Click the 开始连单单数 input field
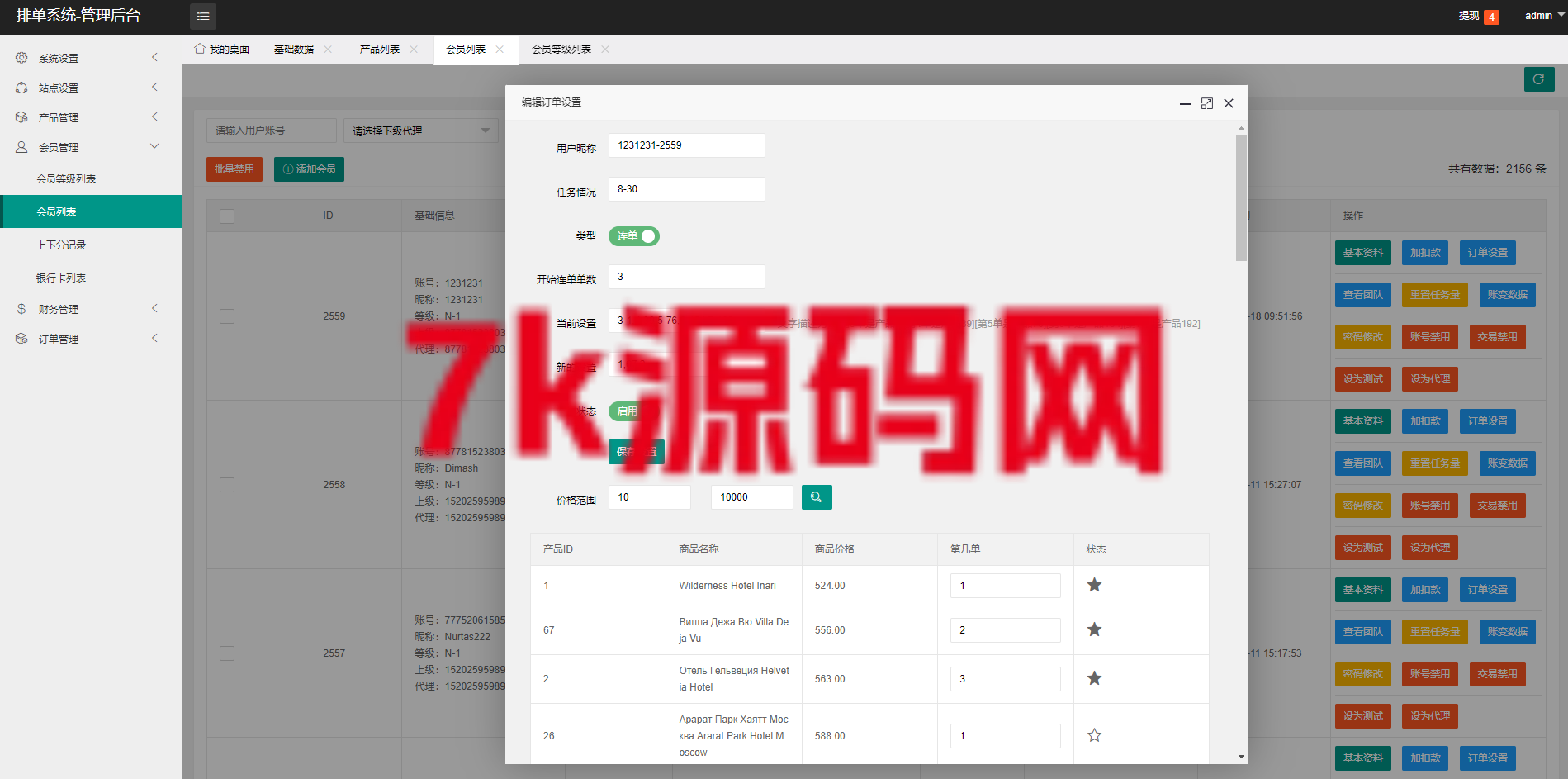The image size is (1568, 779). [x=686, y=277]
